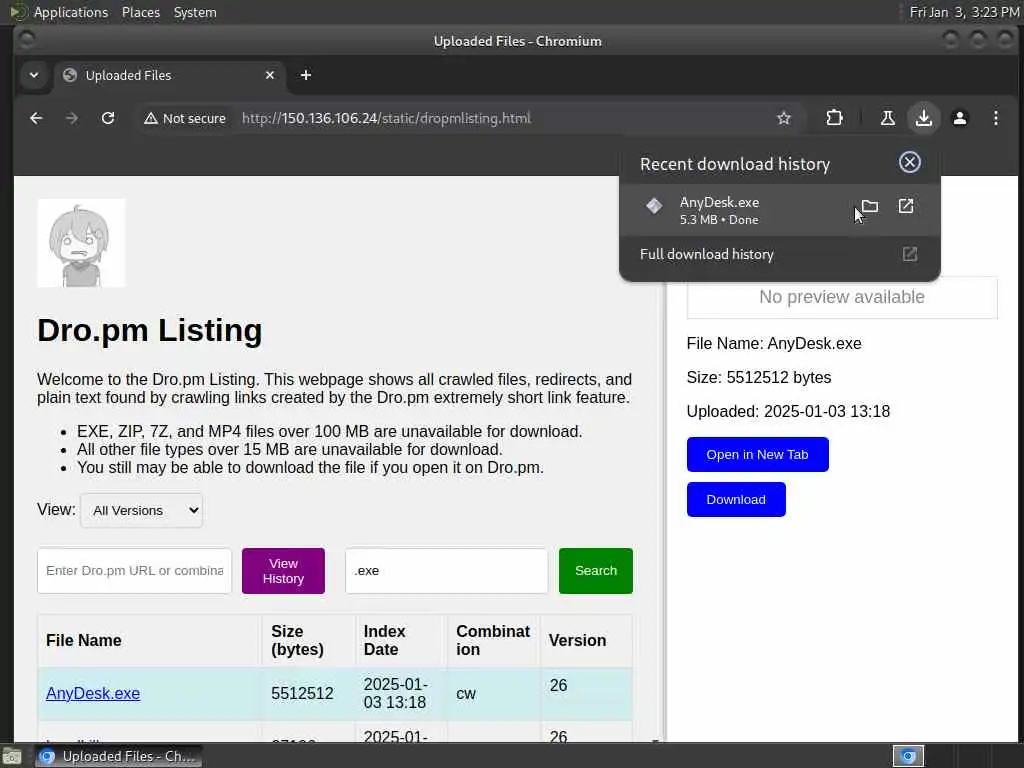This screenshot has width=1024, height=768.
Task: Open the tab search dropdown arrow
Action: 34,75
